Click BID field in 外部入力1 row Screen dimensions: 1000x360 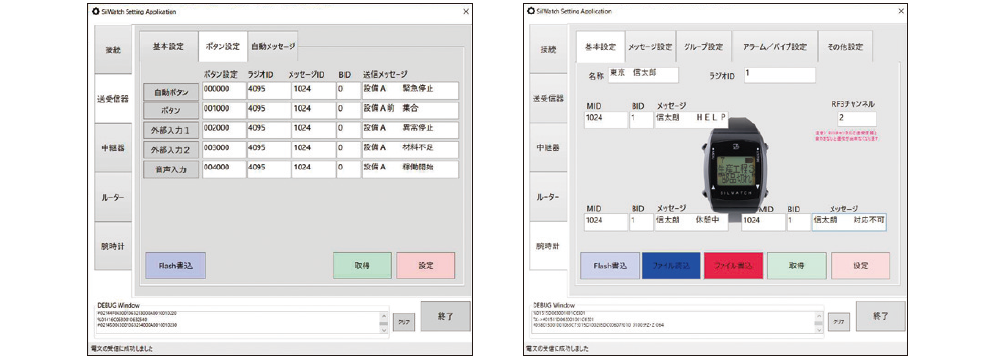[x=348, y=130]
